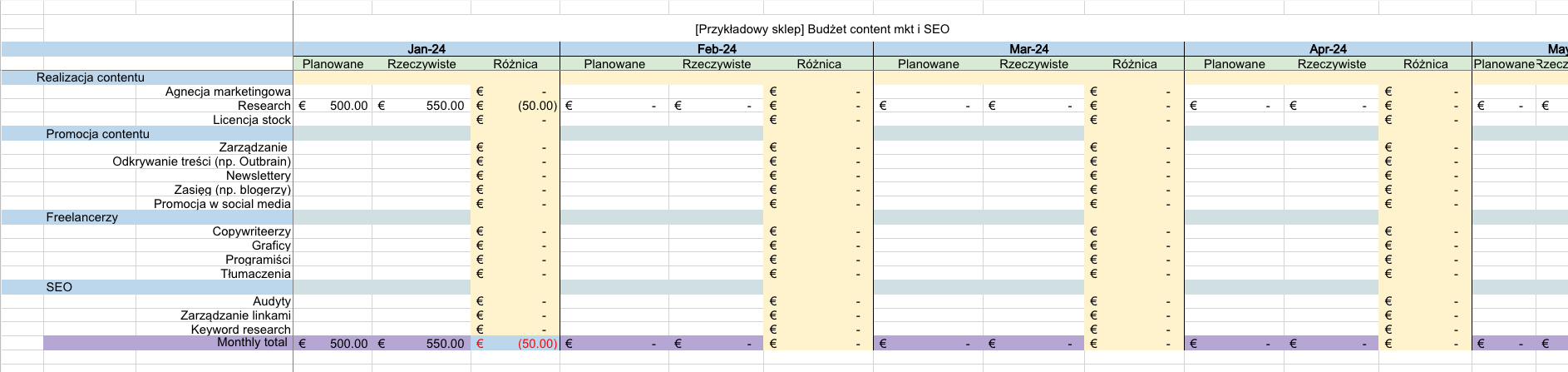
Task: Click the red (50.00) Monthly total difference cell
Action: coord(536,344)
